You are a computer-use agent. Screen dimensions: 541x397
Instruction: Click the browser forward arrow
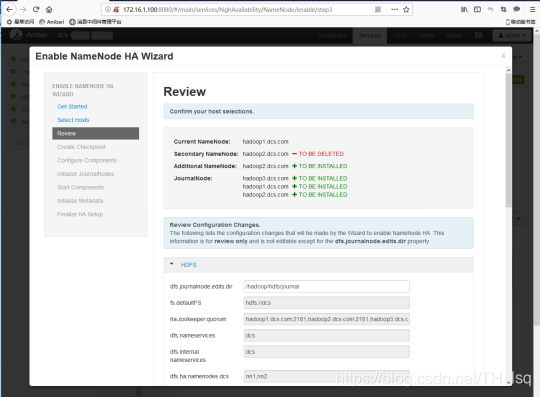pos(23,9)
